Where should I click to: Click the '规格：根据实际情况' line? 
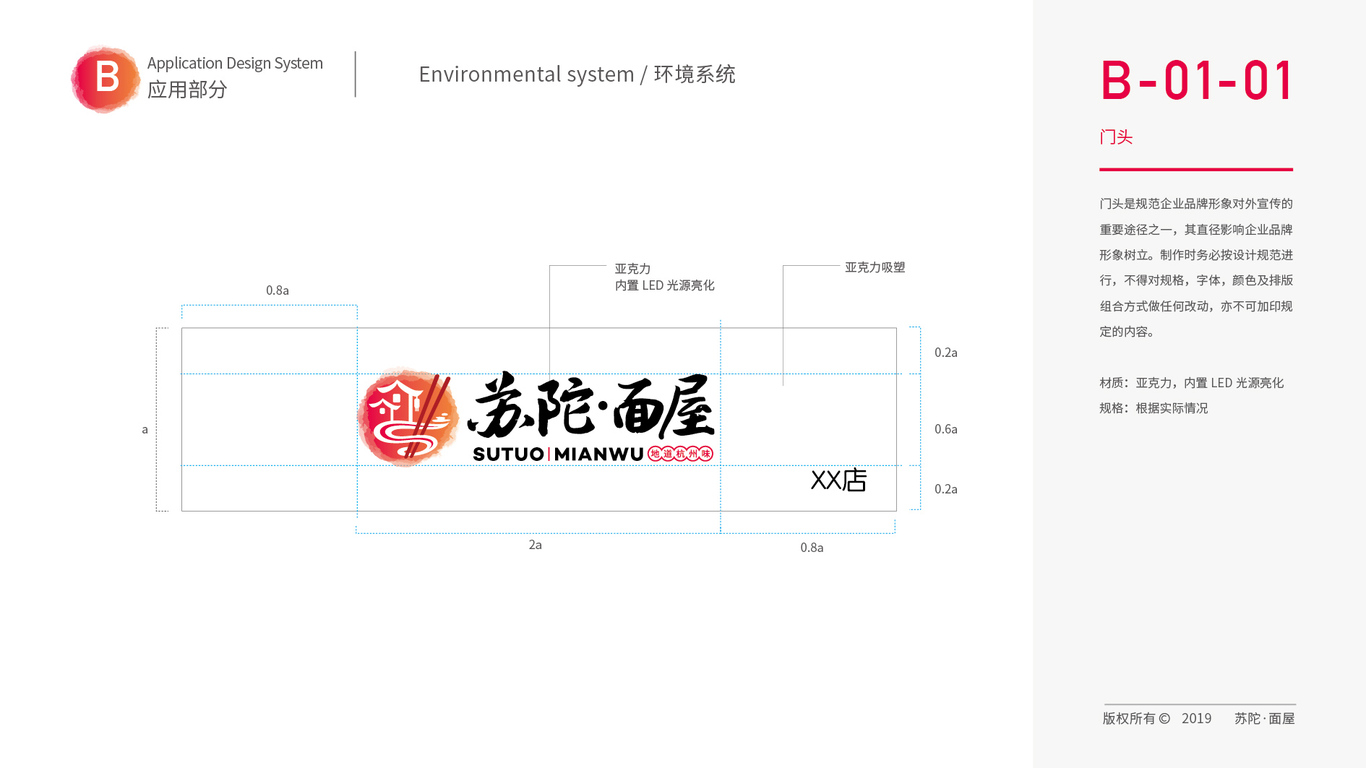(x=1154, y=408)
